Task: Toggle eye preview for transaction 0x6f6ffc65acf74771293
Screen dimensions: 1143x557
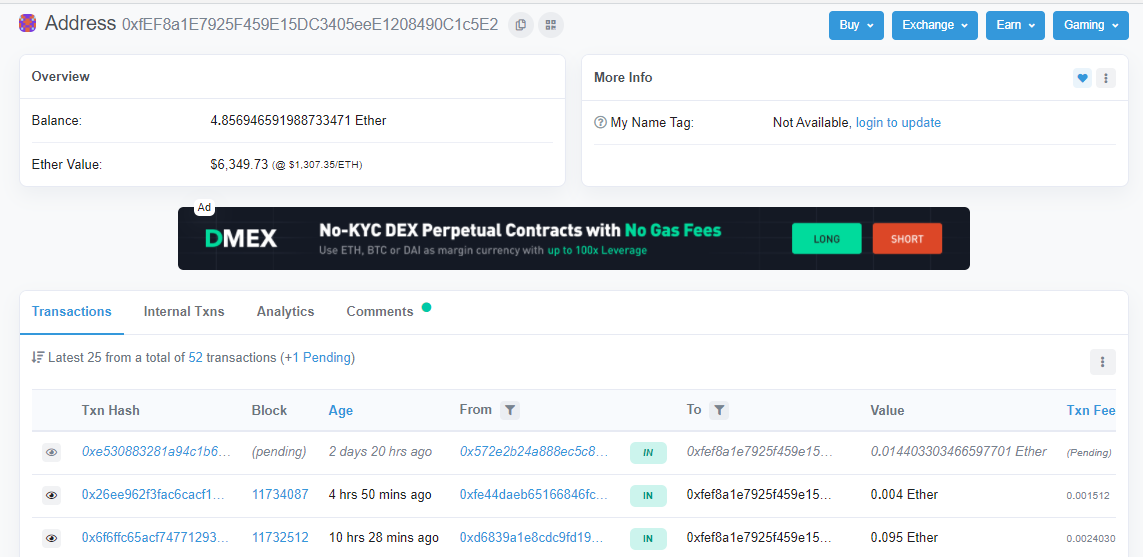Action: 52,538
